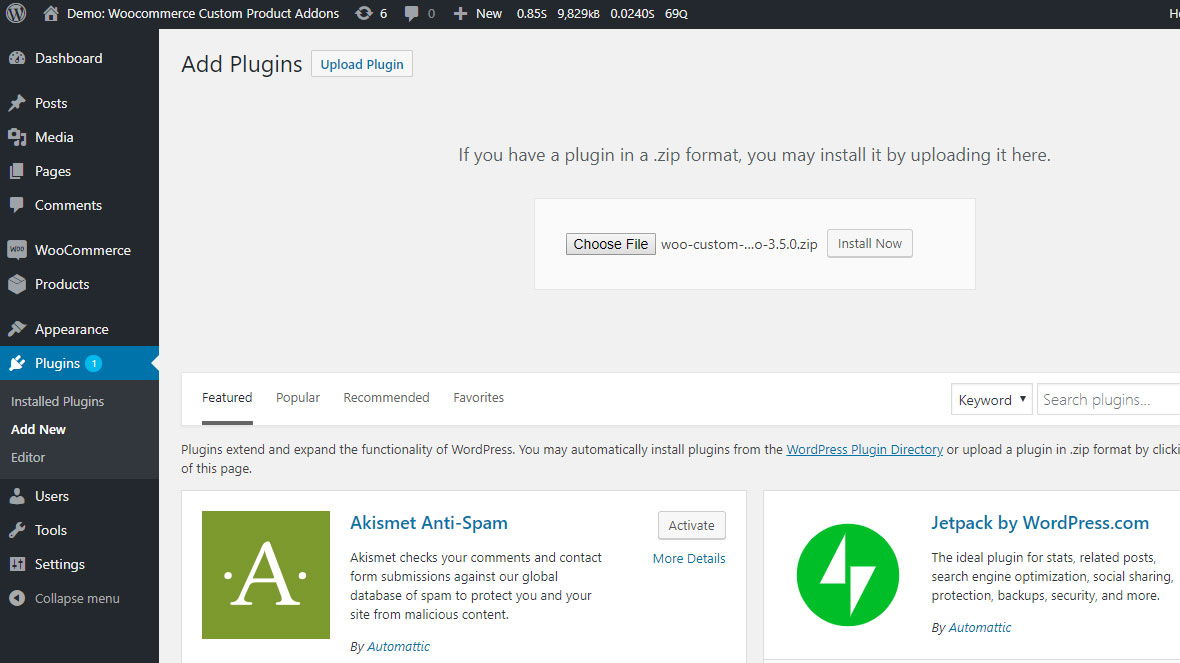Viewport: 1180px width, 663px height.
Task: Select Add New in Plugins submenu
Action: click(38, 429)
